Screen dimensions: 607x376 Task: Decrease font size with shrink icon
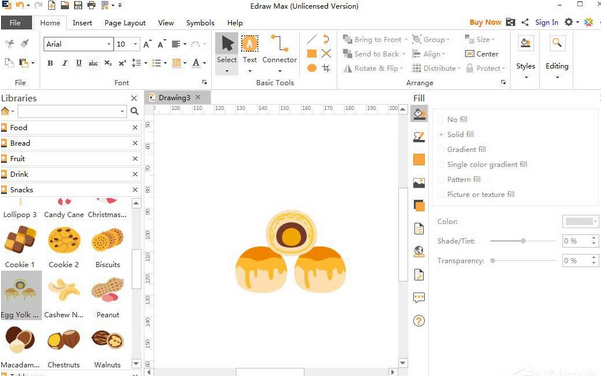point(161,44)
